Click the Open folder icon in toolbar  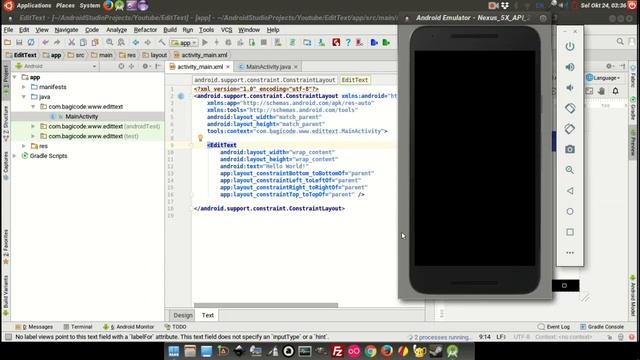click(x=8, y=42)
